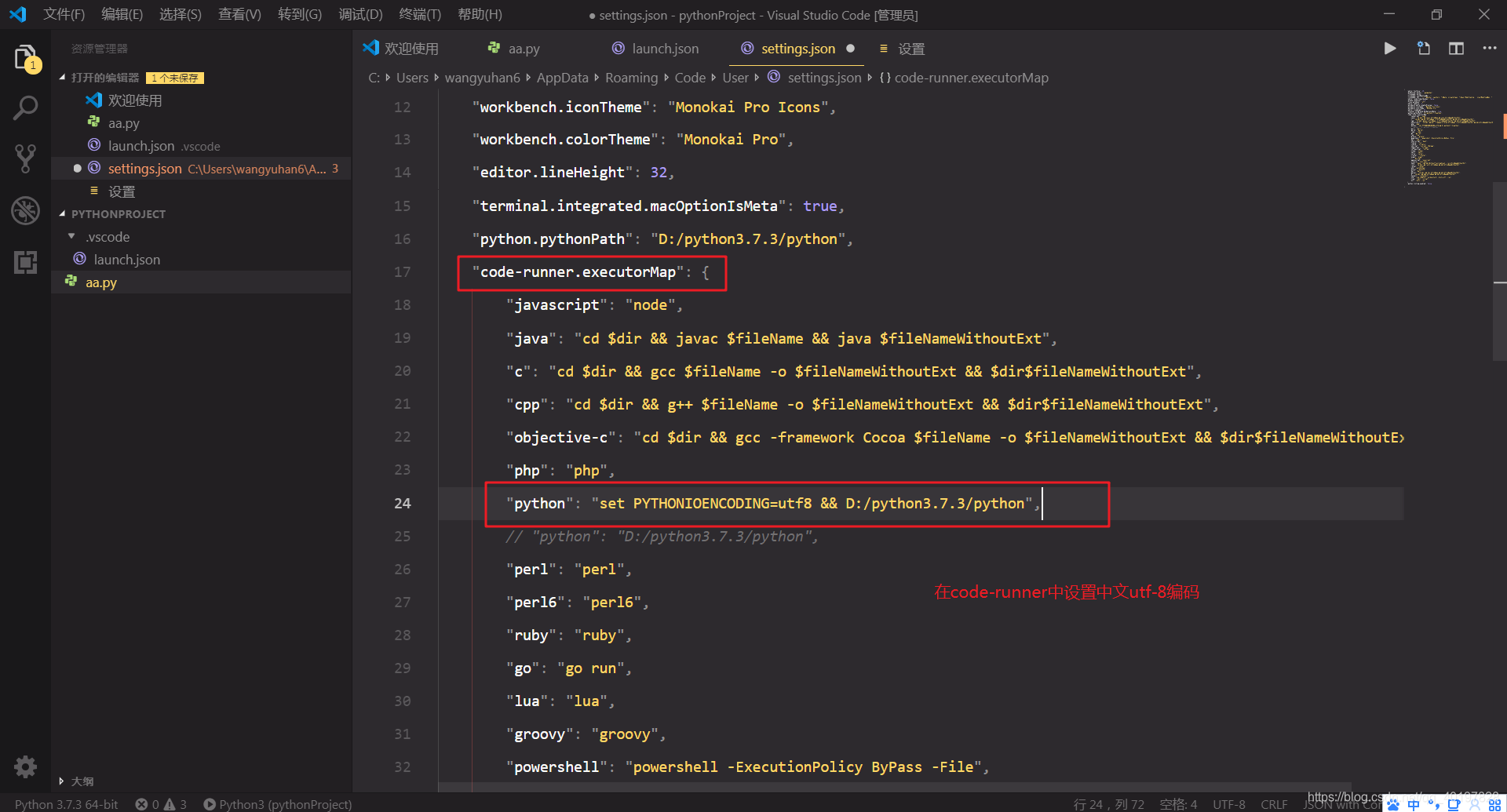
Task: Open the Debug view icon
Action: [x=25, y=210]
